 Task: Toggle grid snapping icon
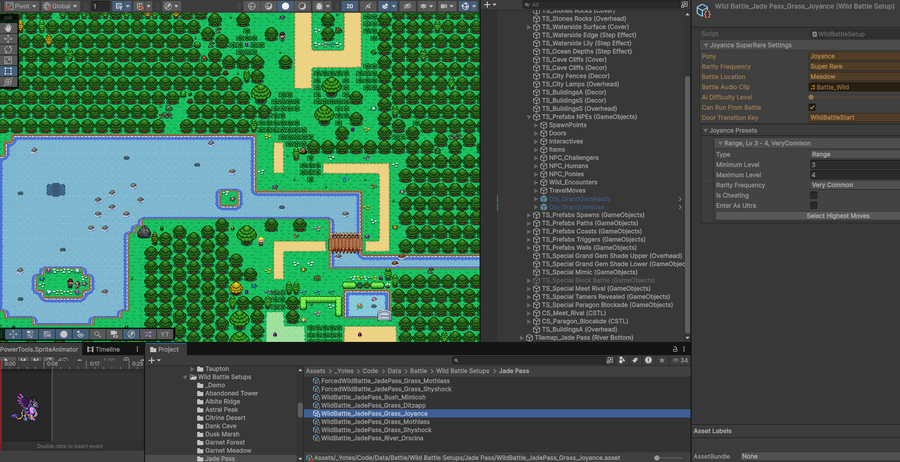119,6
